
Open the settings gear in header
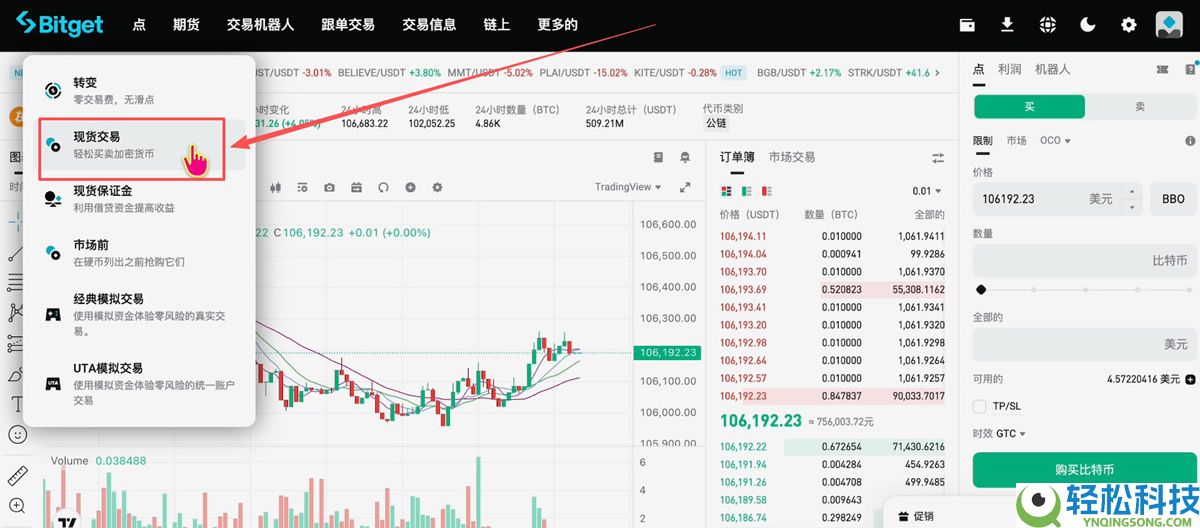pos(1129,25)
